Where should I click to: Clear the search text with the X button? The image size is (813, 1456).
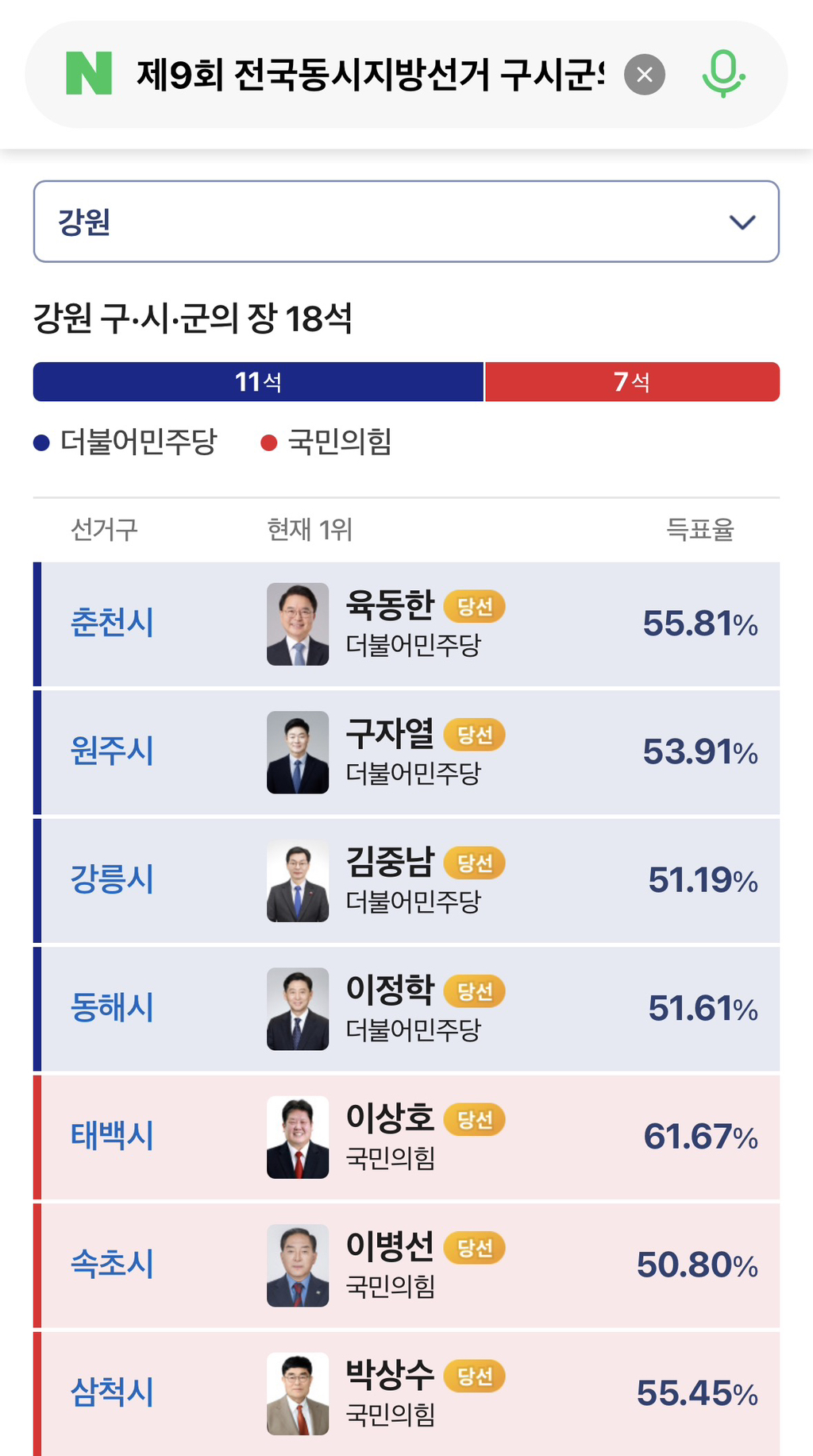click(x=645, y=75)
